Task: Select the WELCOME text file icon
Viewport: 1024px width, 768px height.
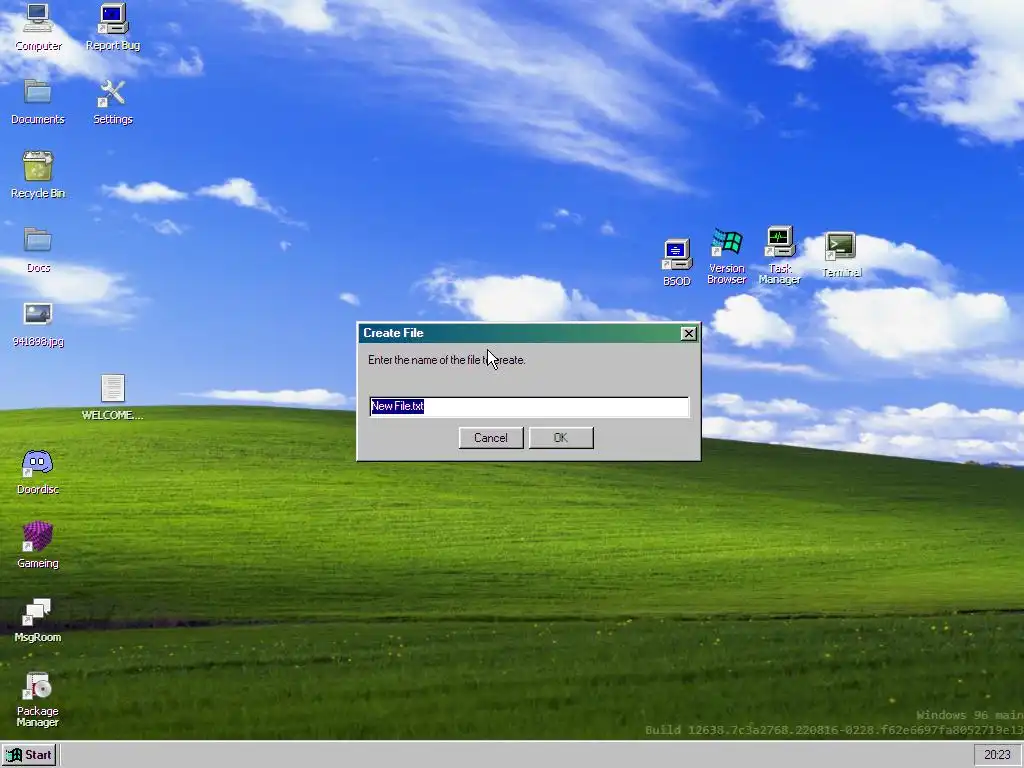Action: click(x=112, y=397)
